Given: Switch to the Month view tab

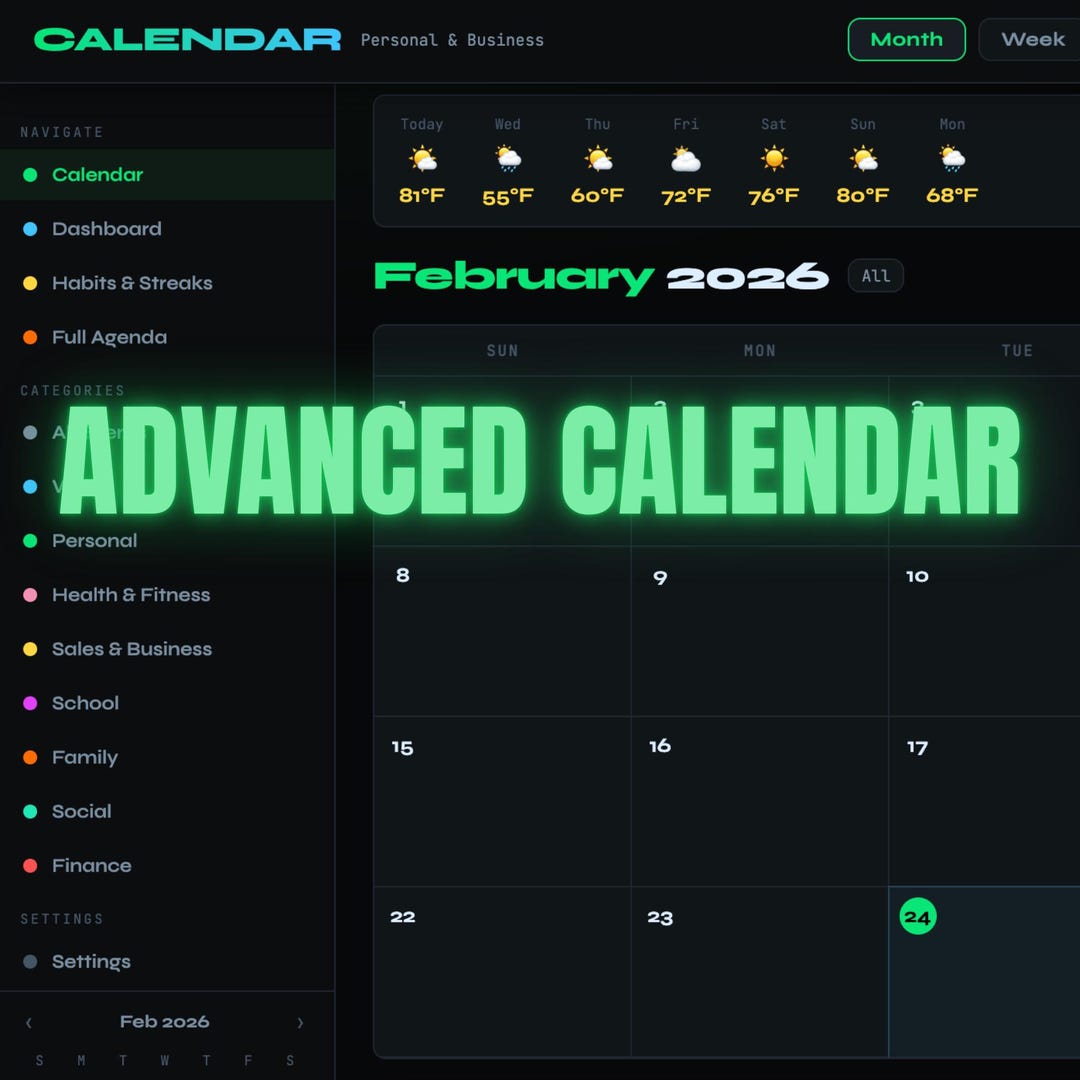Looking at the screenshot, I should click(x=906, y=39).
